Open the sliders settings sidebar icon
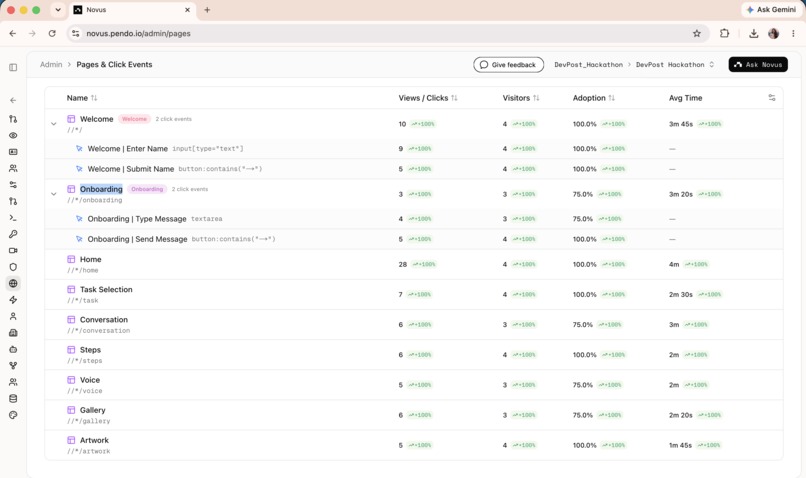 [13, 185]
